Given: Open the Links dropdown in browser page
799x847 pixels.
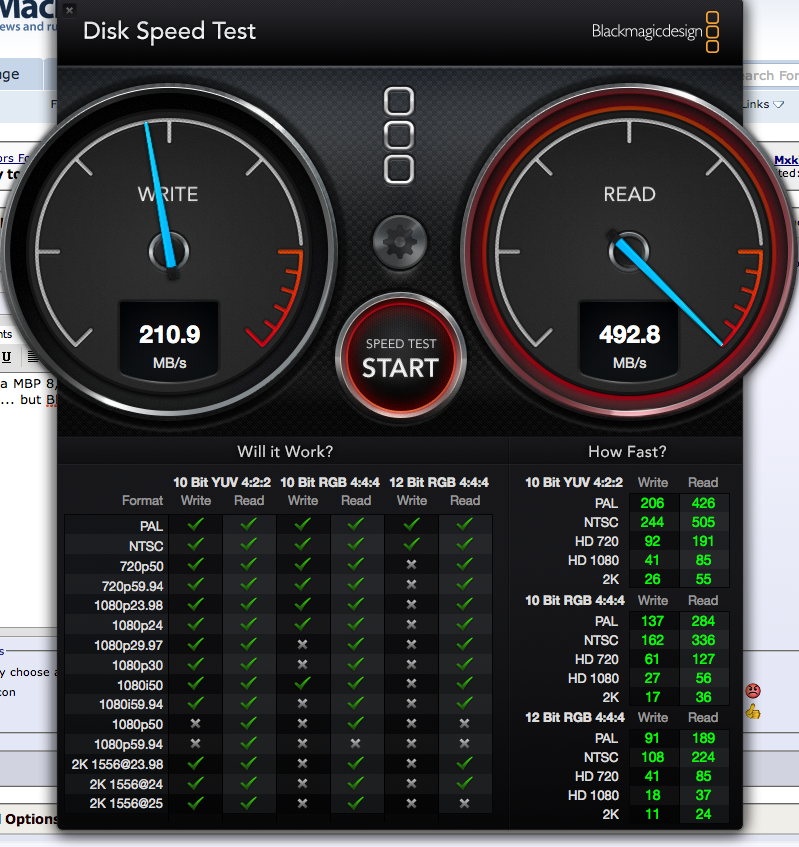Looking at the screenshot, I should click(764, 104).
